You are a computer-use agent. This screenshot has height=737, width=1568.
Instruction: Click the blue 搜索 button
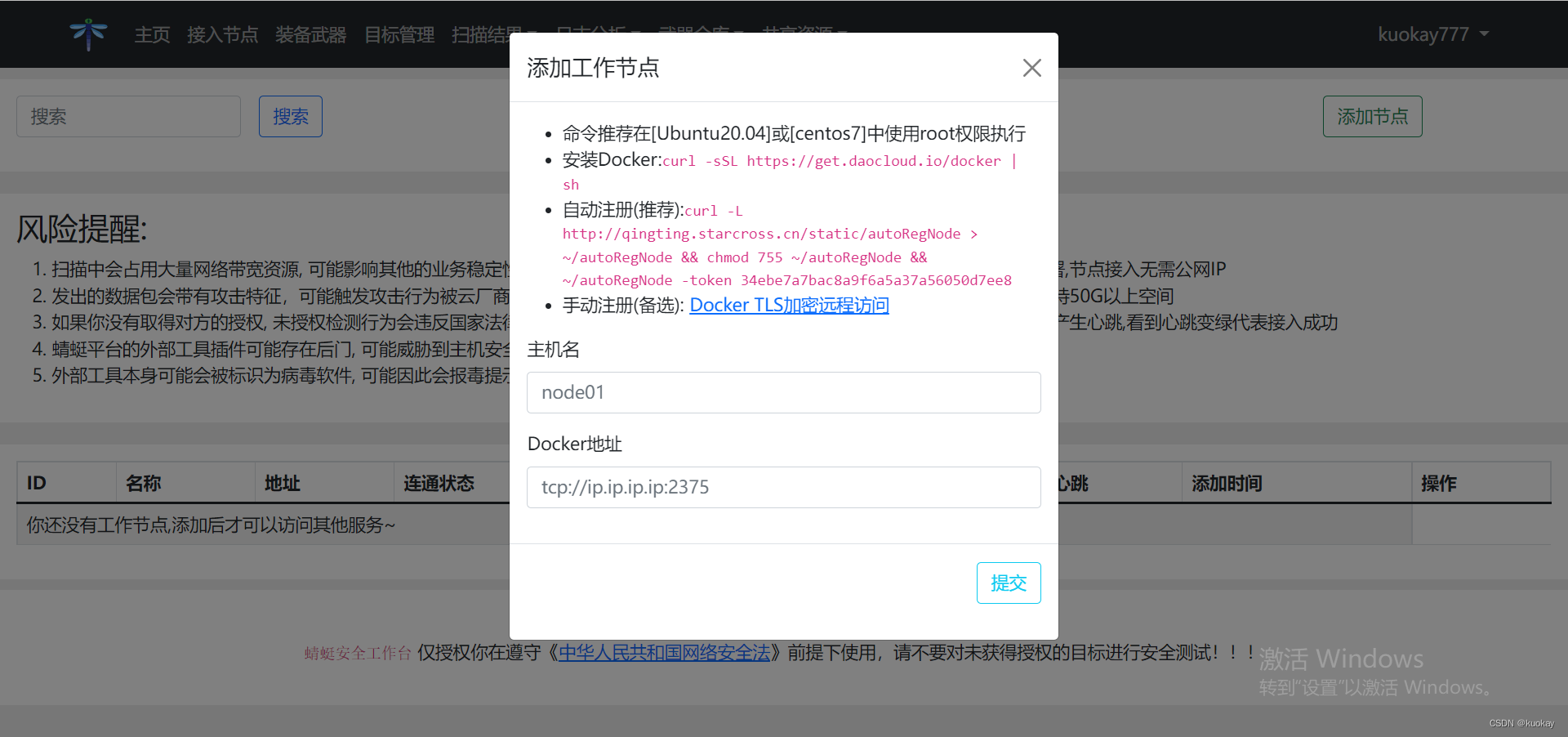pos(291,116)
